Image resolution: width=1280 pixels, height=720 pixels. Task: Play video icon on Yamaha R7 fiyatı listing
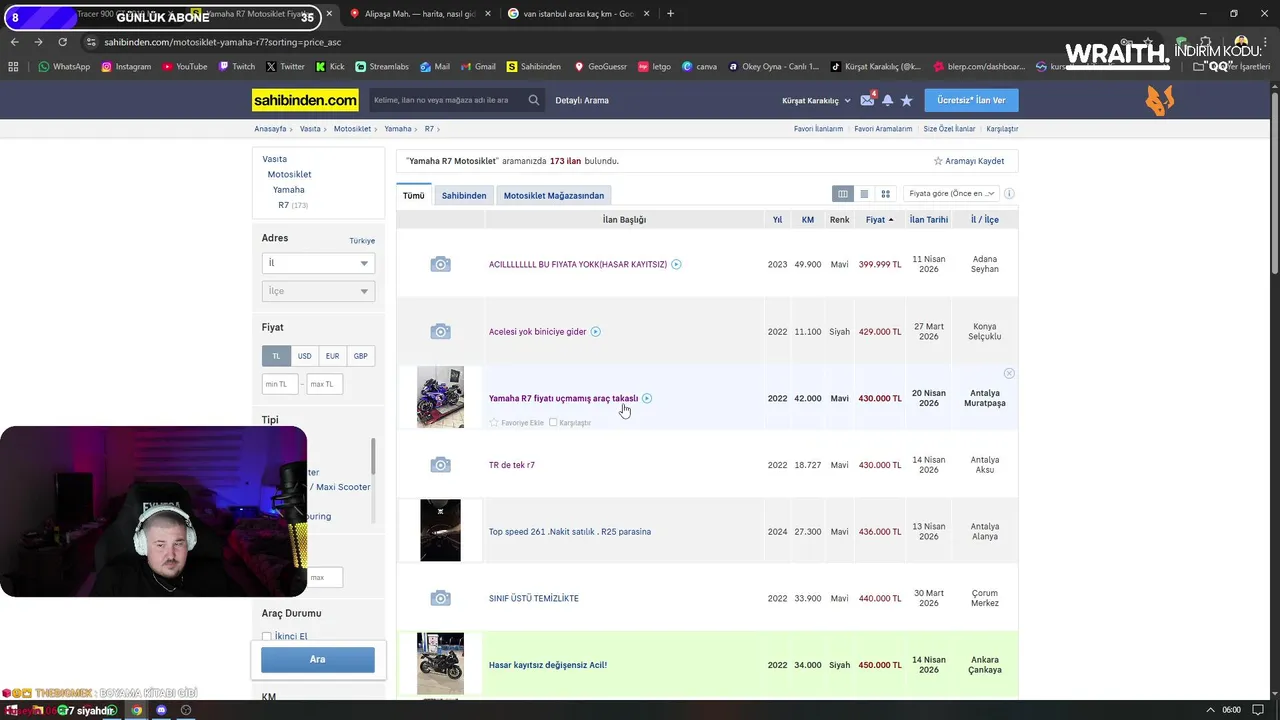click(647, 398)
